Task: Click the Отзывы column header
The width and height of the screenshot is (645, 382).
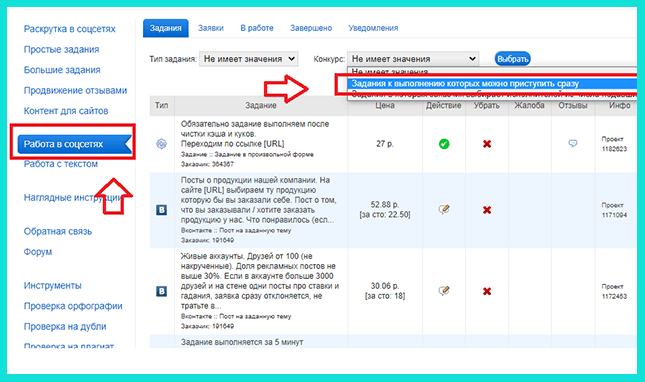Action: click(573, 106)
